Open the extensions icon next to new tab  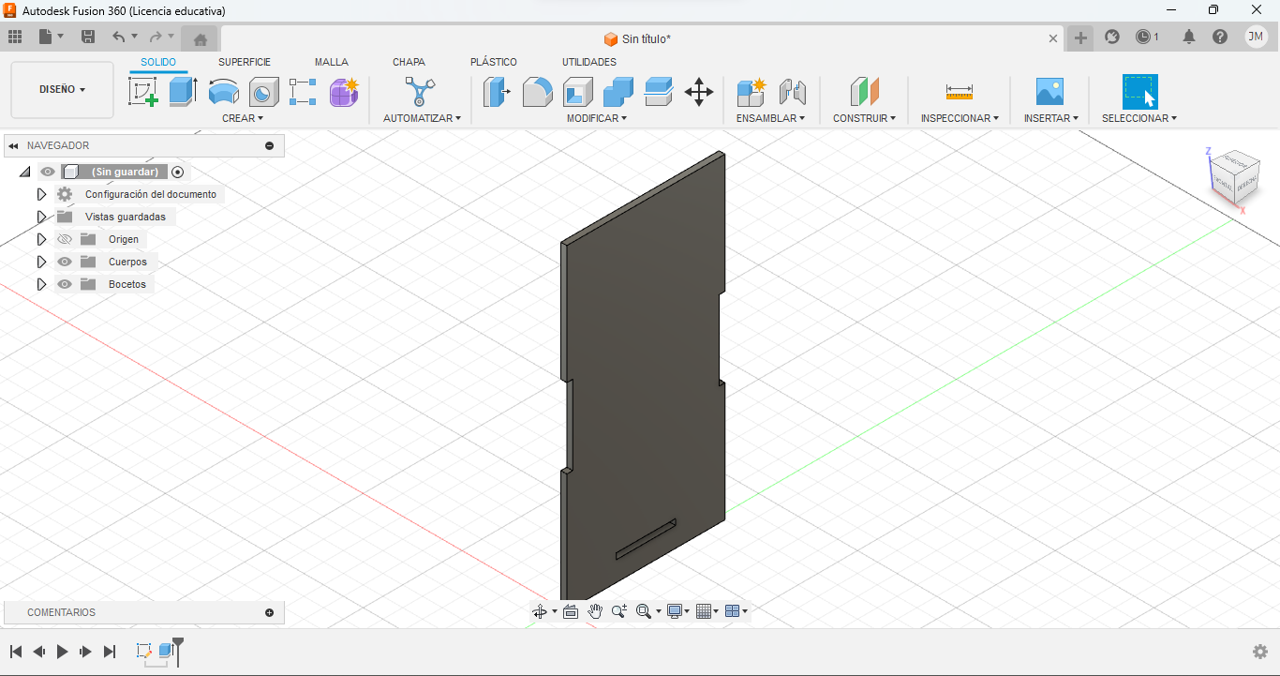coord(1112,37)
